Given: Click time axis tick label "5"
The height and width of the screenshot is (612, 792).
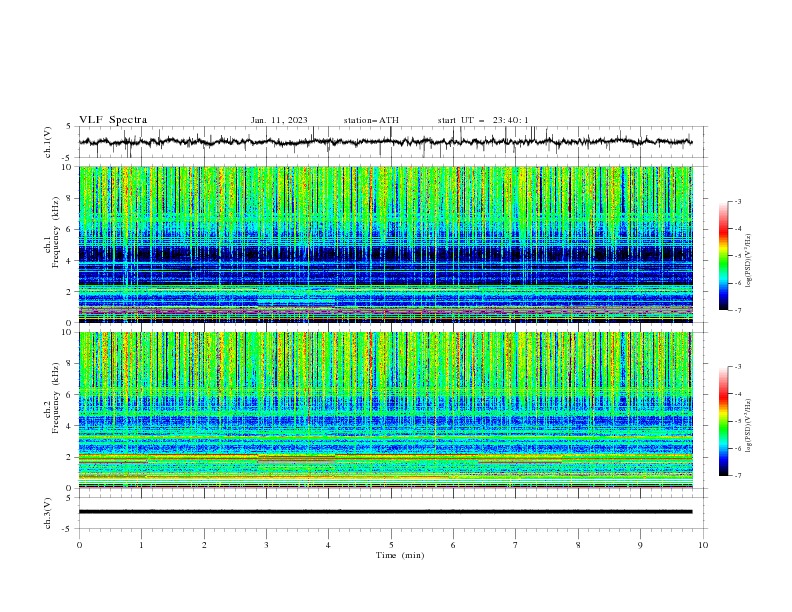Looking at the screenshot, I should pyautogui.click(x=391, y=545).
